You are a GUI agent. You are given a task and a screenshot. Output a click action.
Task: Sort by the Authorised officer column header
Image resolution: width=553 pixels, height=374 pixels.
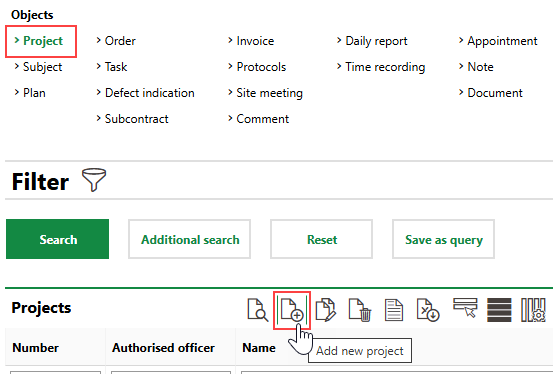point(163,348)
